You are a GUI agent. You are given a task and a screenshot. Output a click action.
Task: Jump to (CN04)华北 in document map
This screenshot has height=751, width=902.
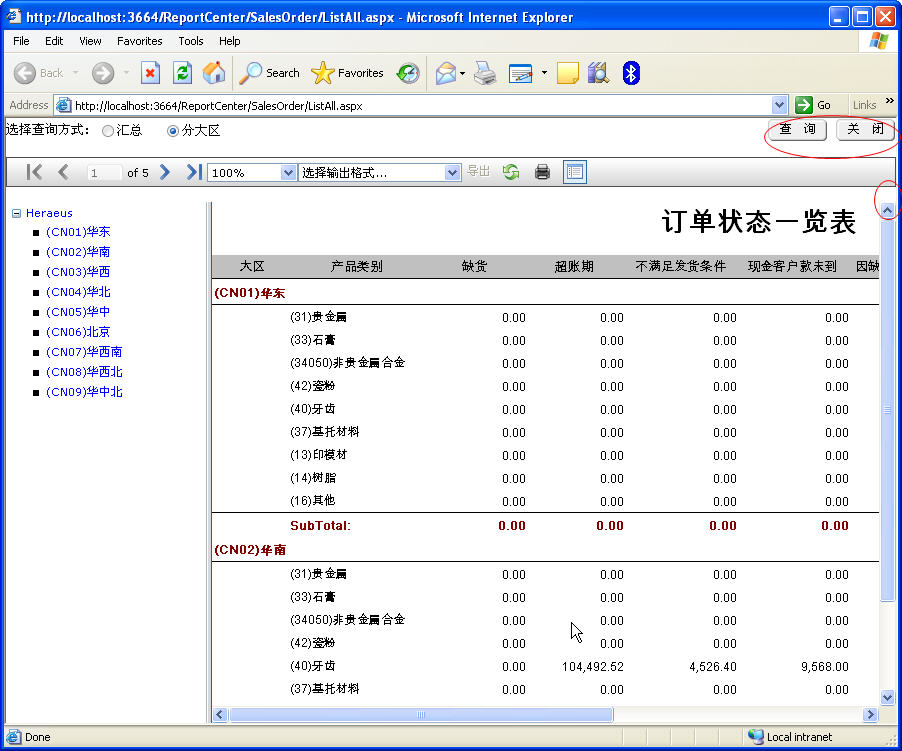click(78, 292)
